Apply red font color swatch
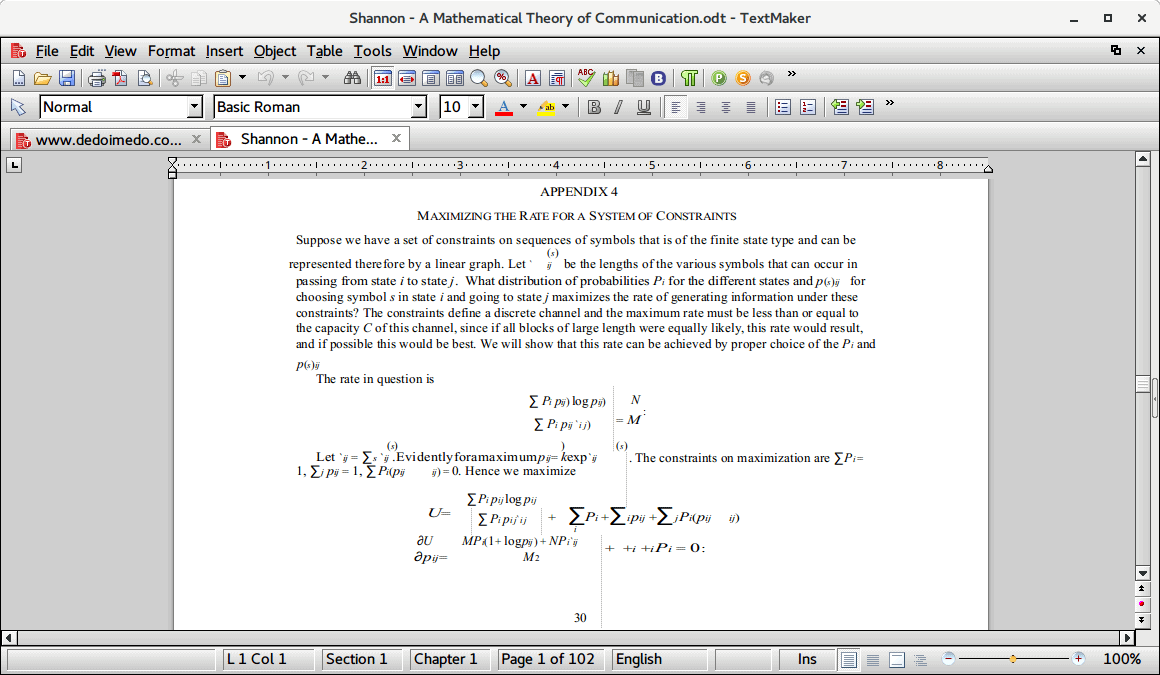 [504, 107]
